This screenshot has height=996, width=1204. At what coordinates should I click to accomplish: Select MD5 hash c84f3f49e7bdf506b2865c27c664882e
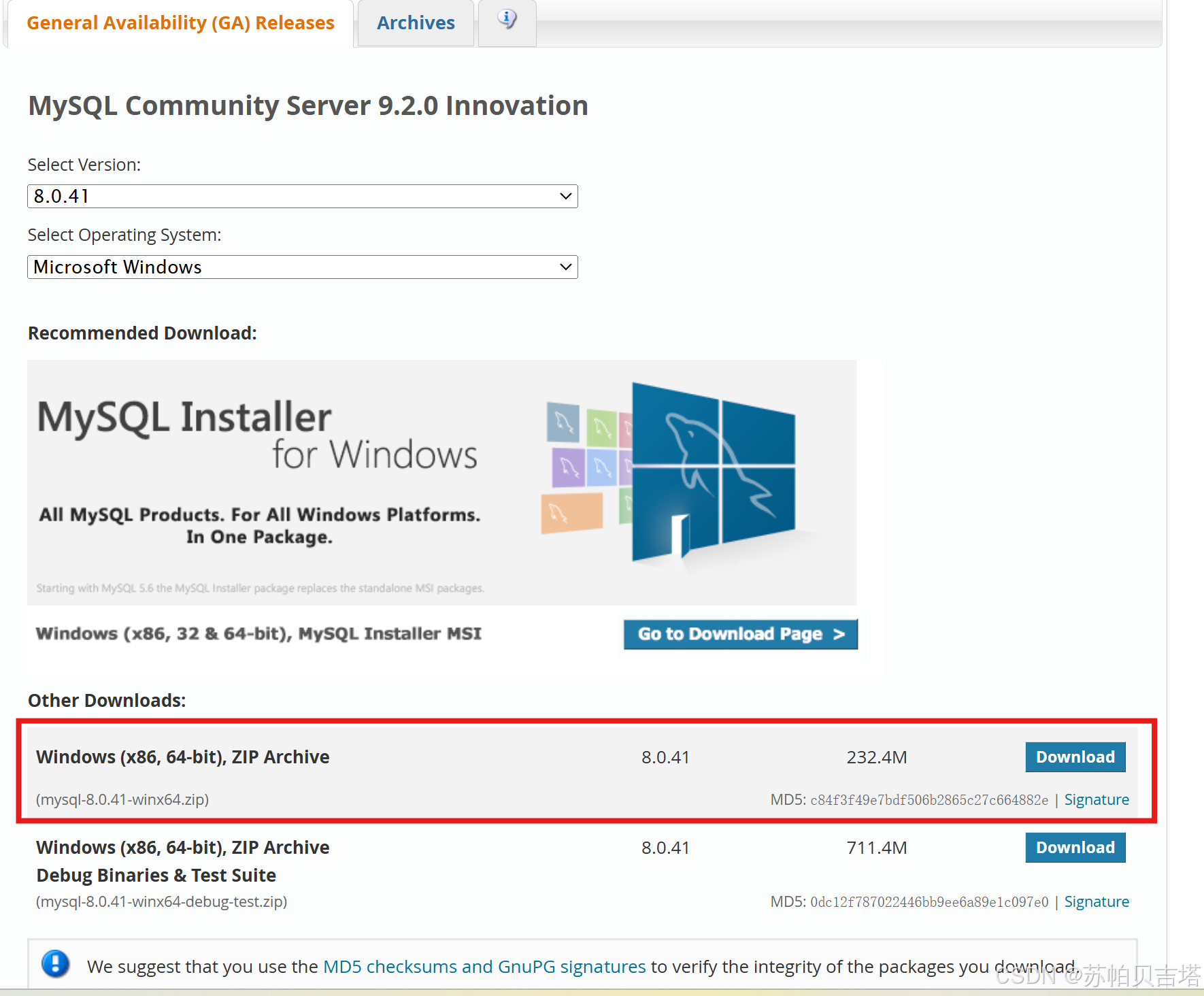pyautogui.click(x=929, y=800)
